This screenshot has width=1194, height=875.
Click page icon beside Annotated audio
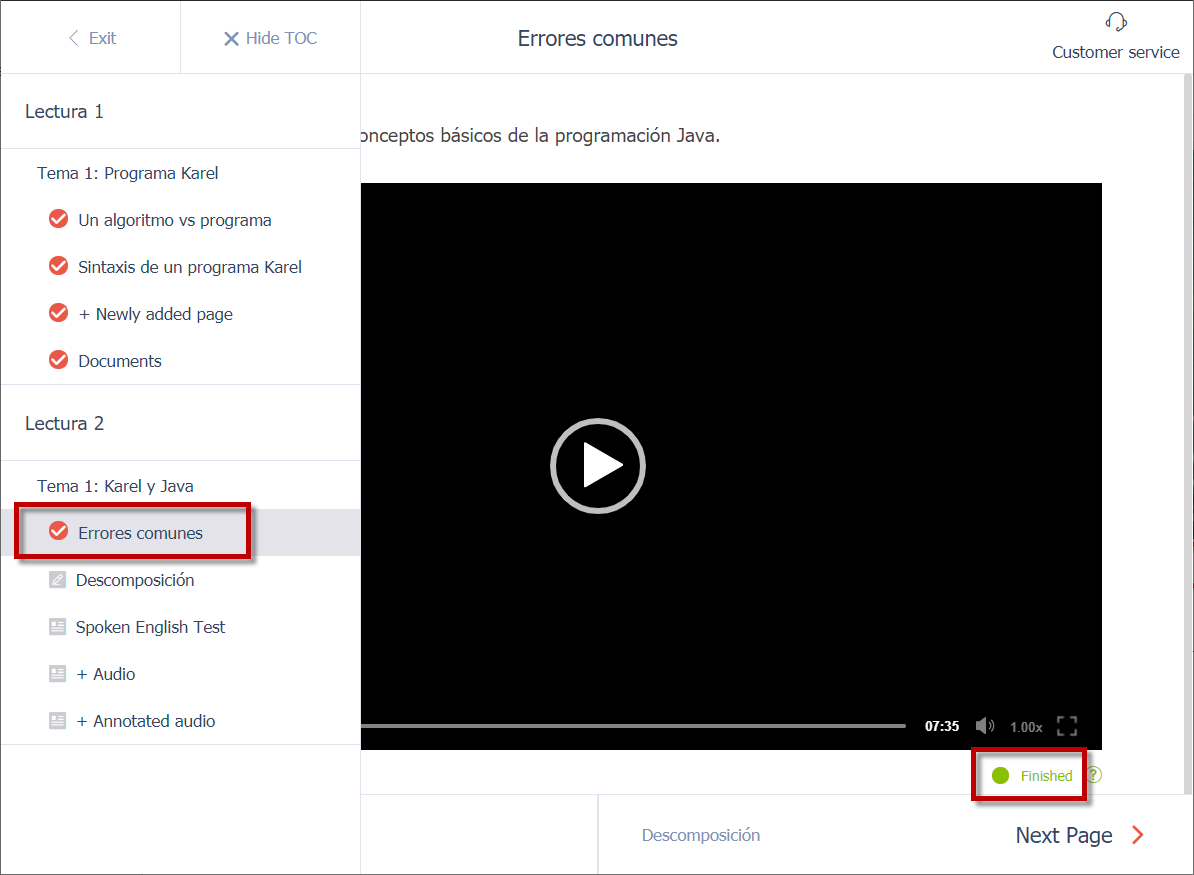(57, 720)
